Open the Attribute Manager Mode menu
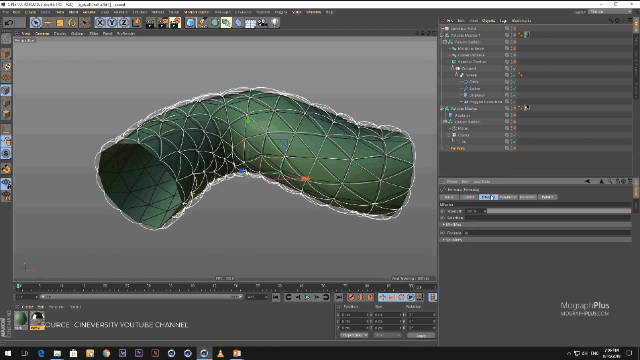Screen dimensions: 640x360 [452, 182]
